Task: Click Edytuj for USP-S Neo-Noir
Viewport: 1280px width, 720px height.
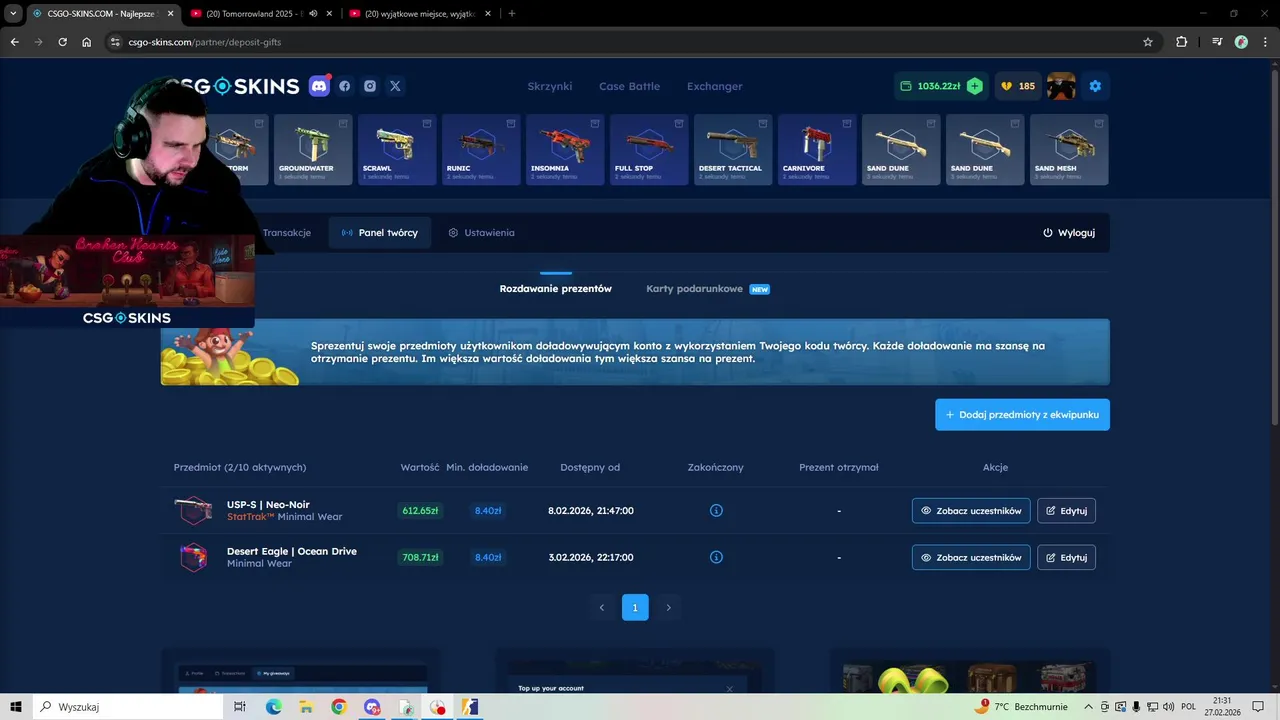Action: coord(1066,511)
